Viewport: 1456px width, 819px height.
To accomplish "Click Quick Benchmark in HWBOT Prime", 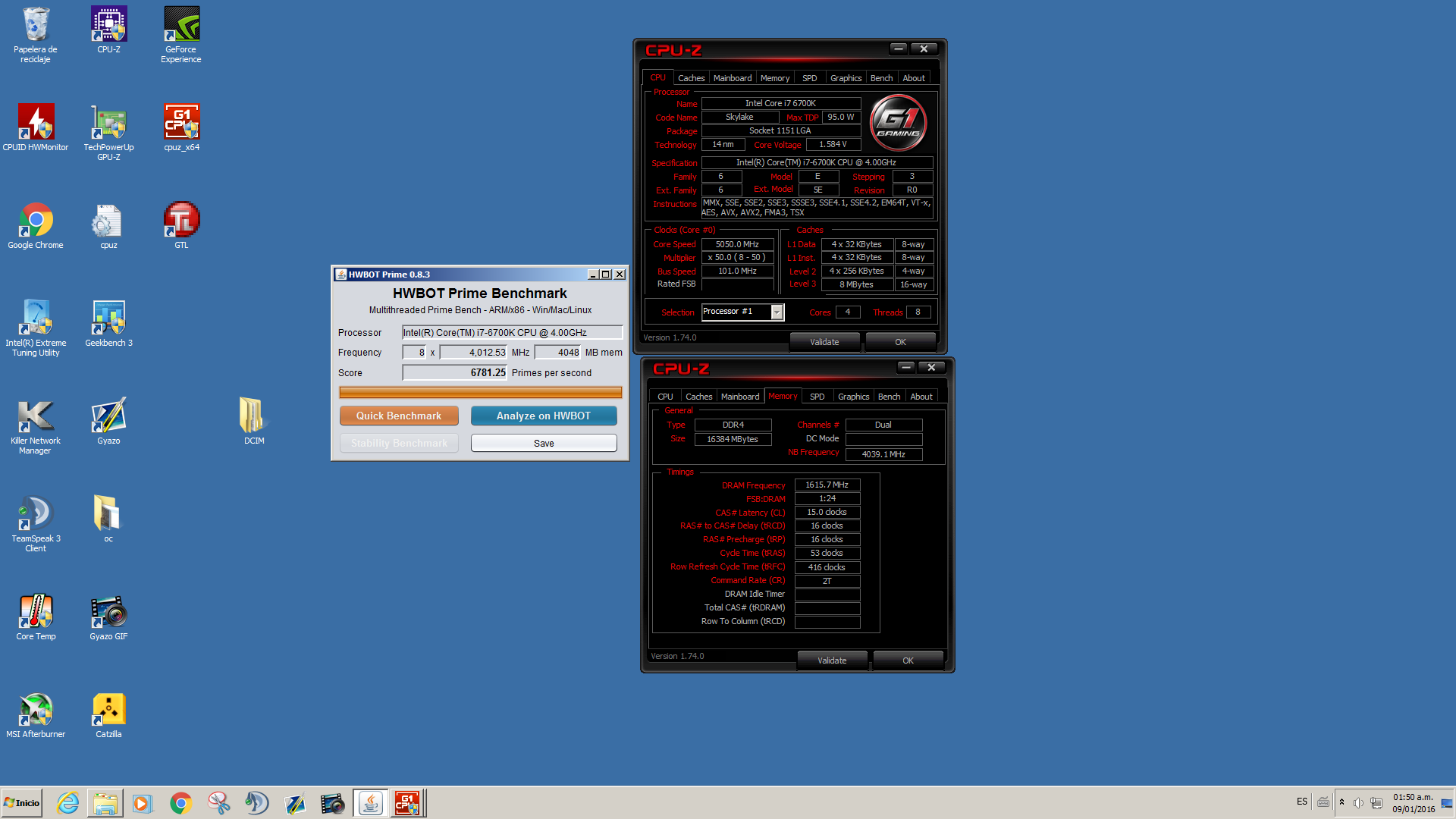I will pyautogui.click(x=399, y=416).
